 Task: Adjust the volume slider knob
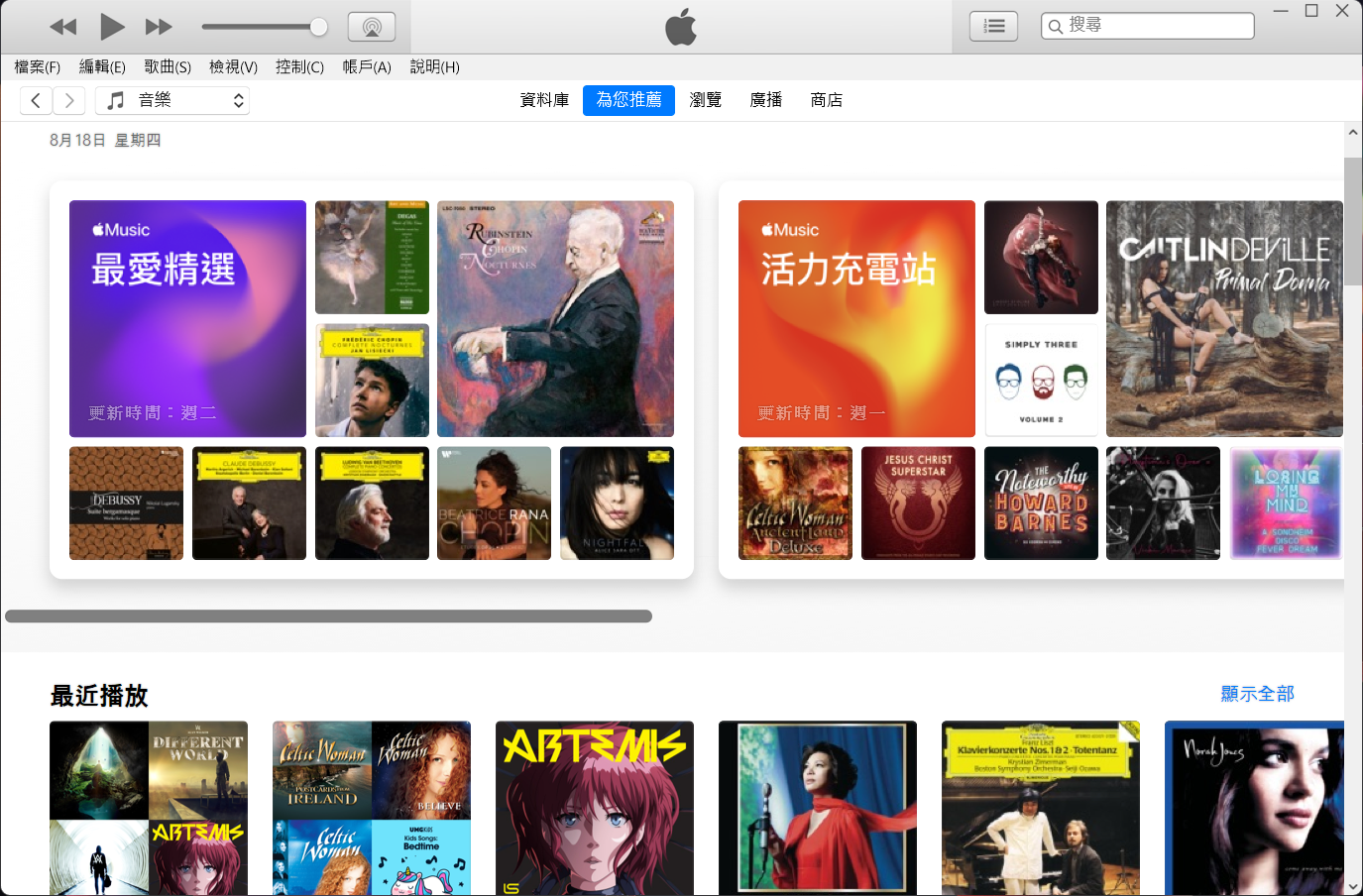318,27
